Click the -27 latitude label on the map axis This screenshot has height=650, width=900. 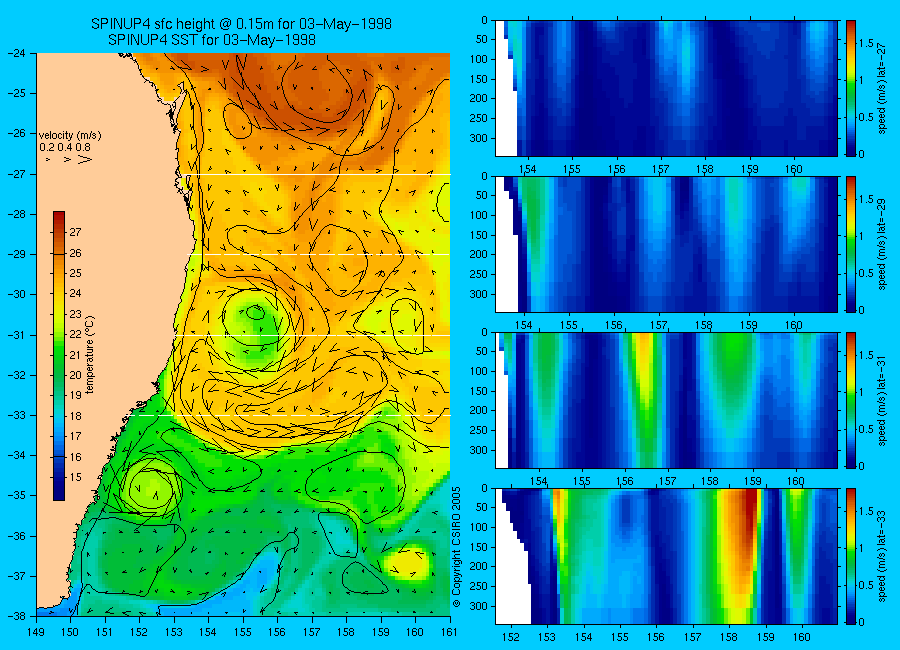pos(16,174)
